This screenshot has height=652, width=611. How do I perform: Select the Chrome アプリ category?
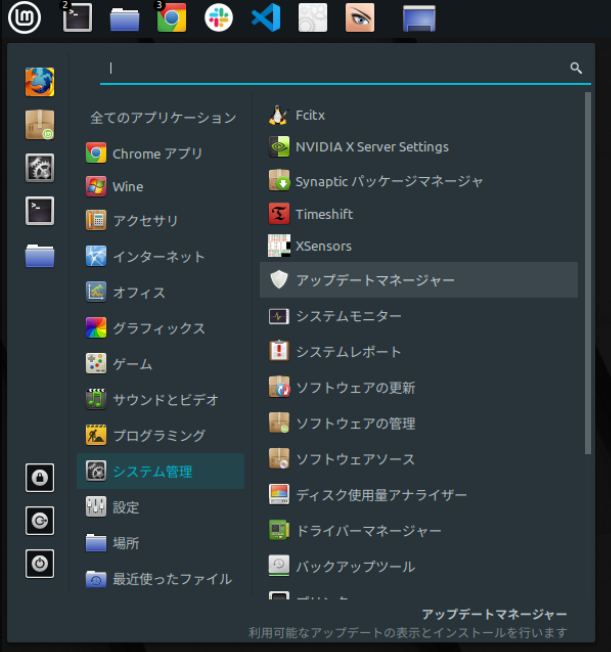click(x=161, y=153)
